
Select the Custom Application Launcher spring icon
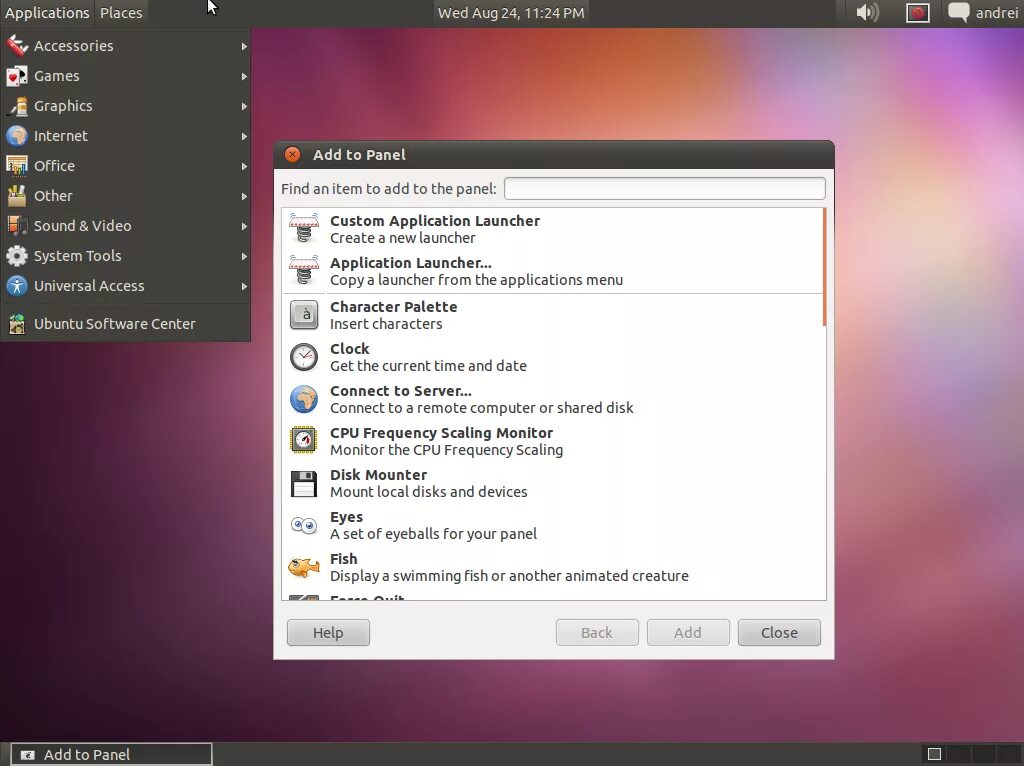click(x=304, y=229)
